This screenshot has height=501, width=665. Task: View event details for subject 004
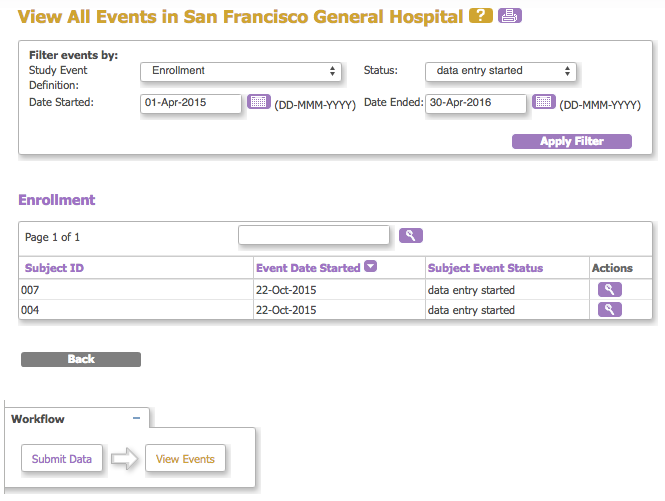coord(609,309)
